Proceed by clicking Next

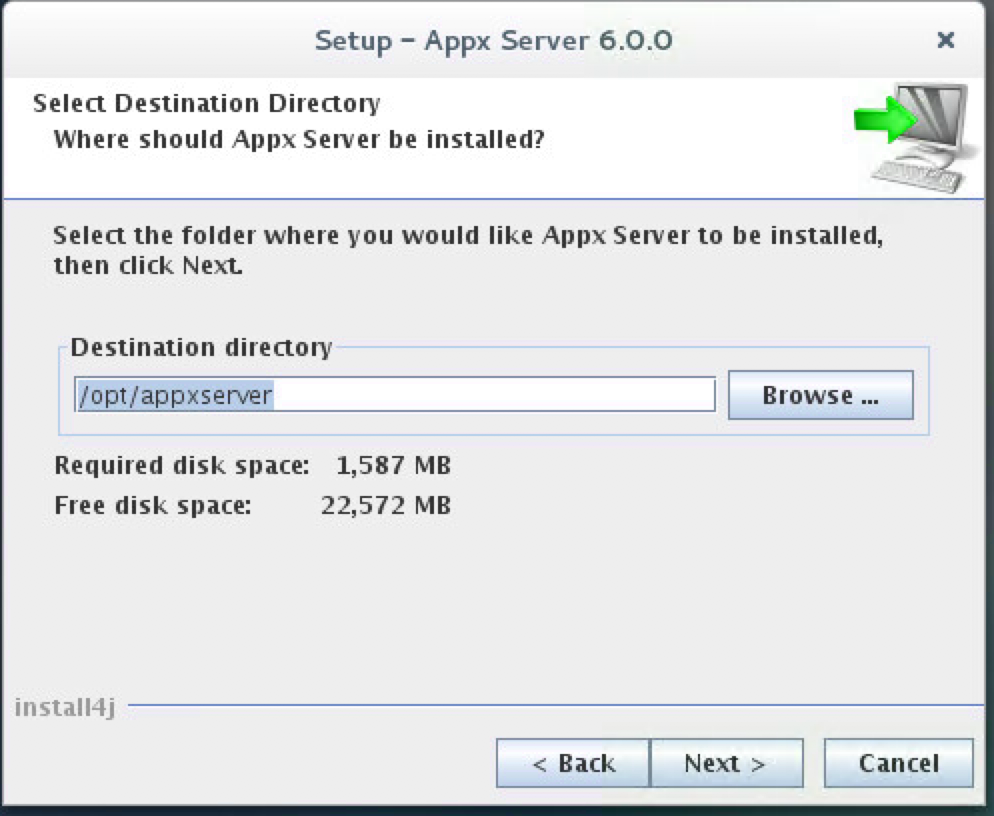point(727,763)
